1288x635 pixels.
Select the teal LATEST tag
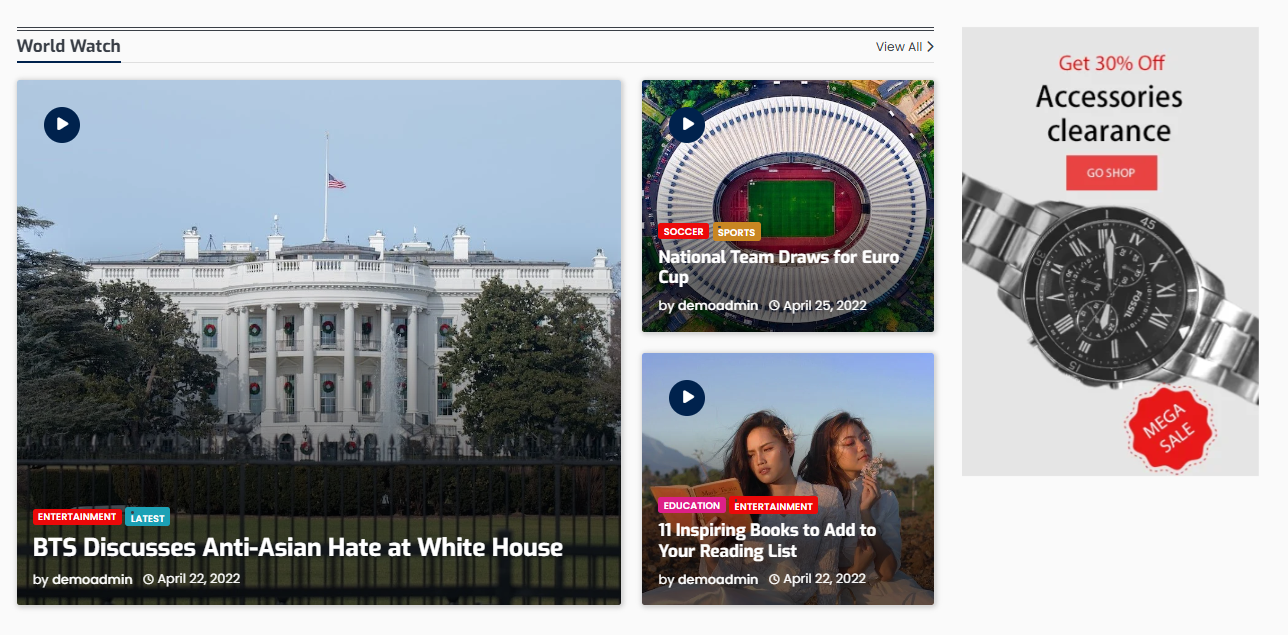148,518
